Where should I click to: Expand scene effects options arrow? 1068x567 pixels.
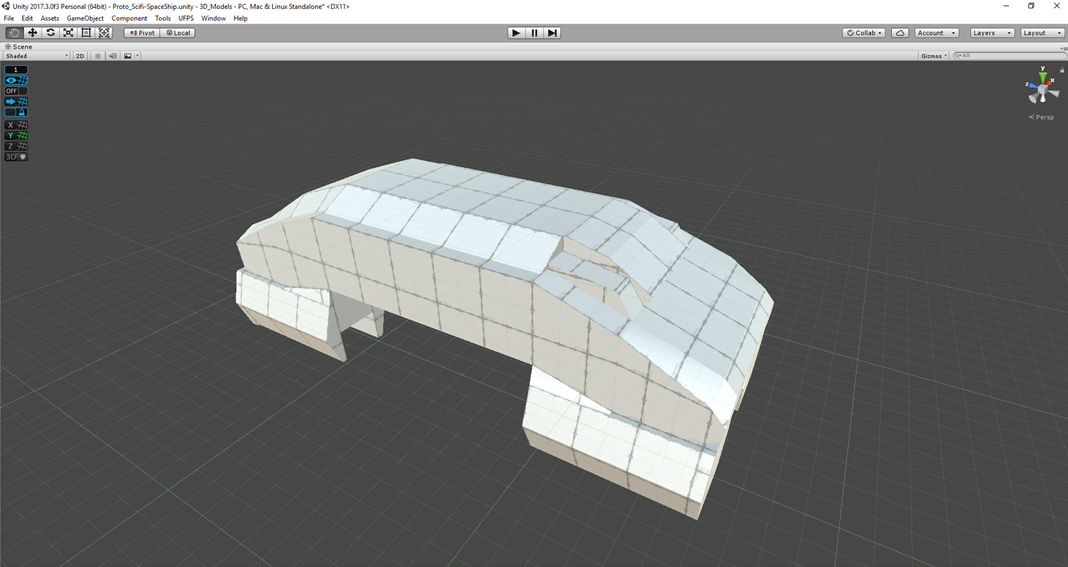(138, 56)
